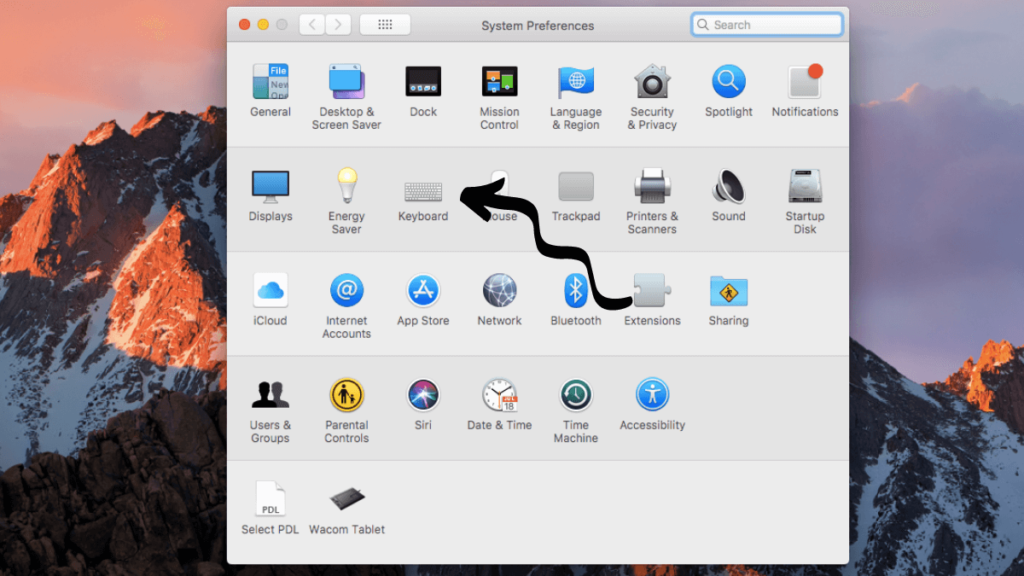Focus the Search field
Screen dimensions: 1024x576
click(x=767, y=25)
